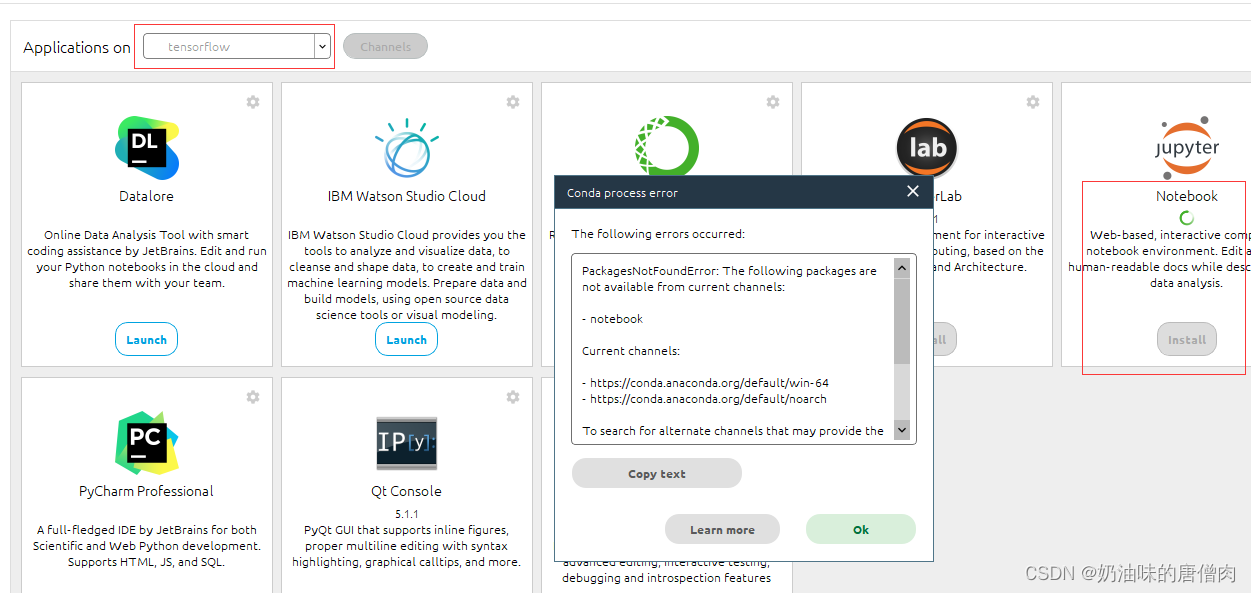Click the error text scrollbar down arrow

pos(901,430)
